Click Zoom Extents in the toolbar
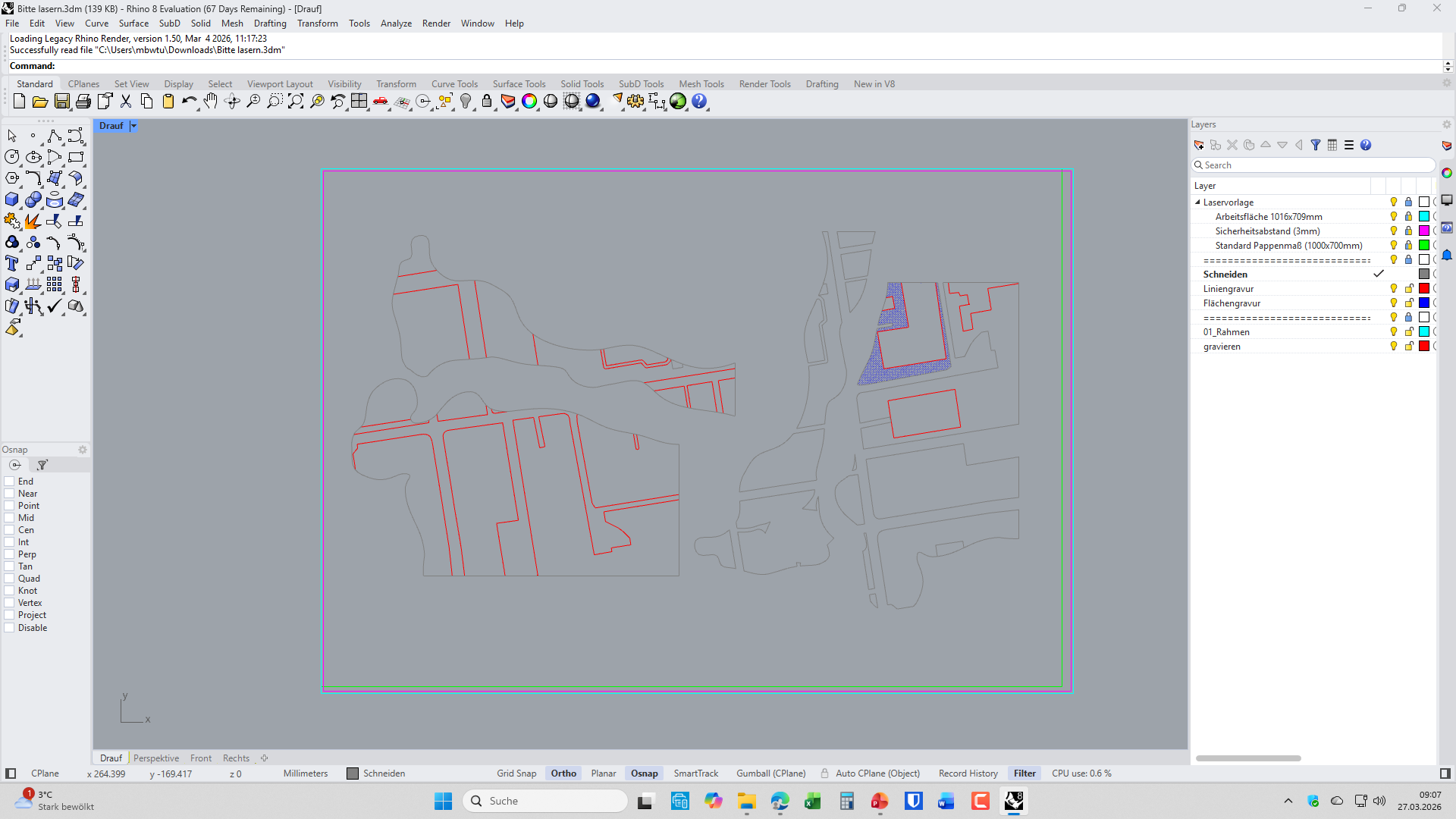The image size is (1456, 819). tap(296, 101)
